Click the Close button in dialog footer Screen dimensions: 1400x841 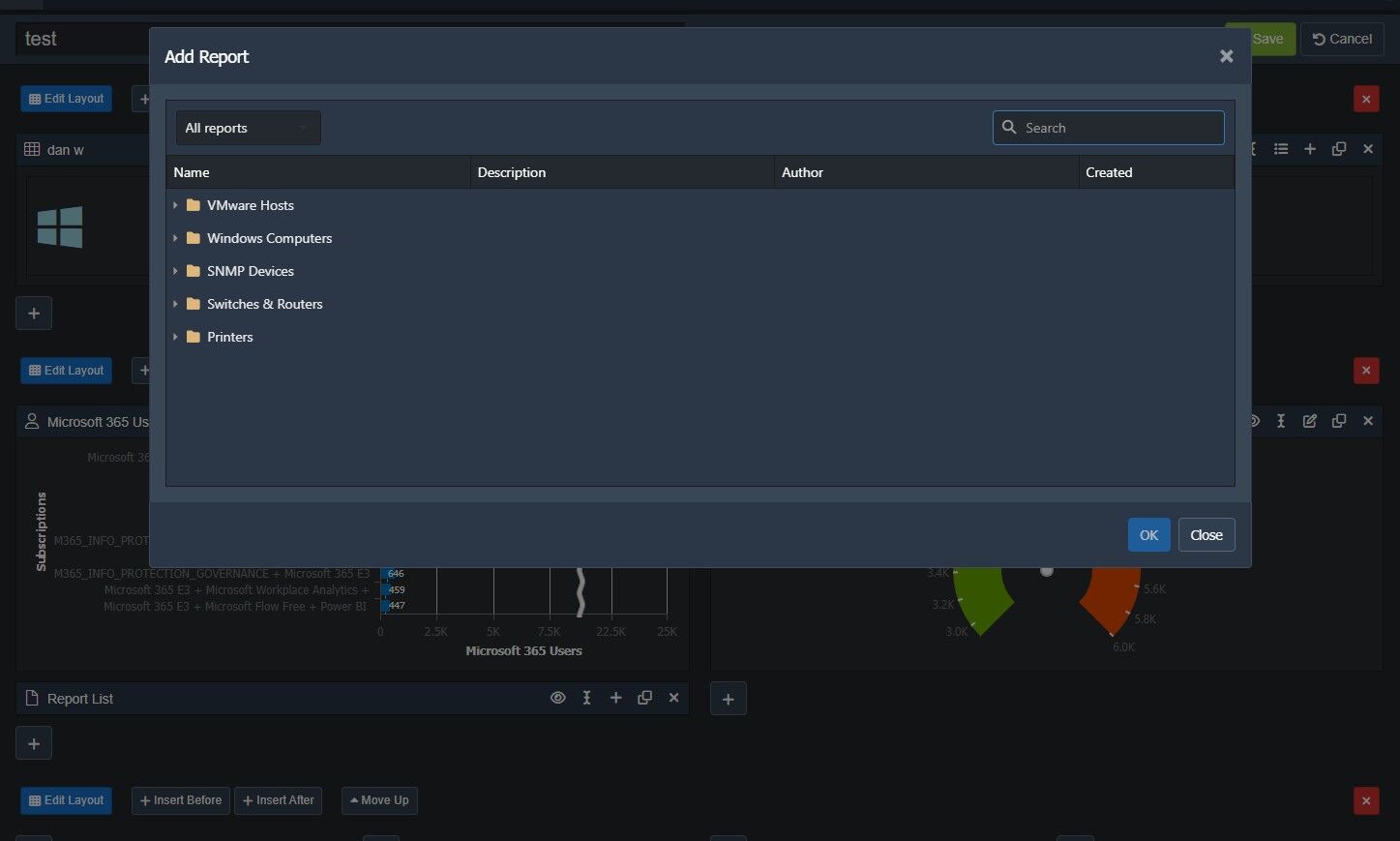click(x=1206, y=535)
